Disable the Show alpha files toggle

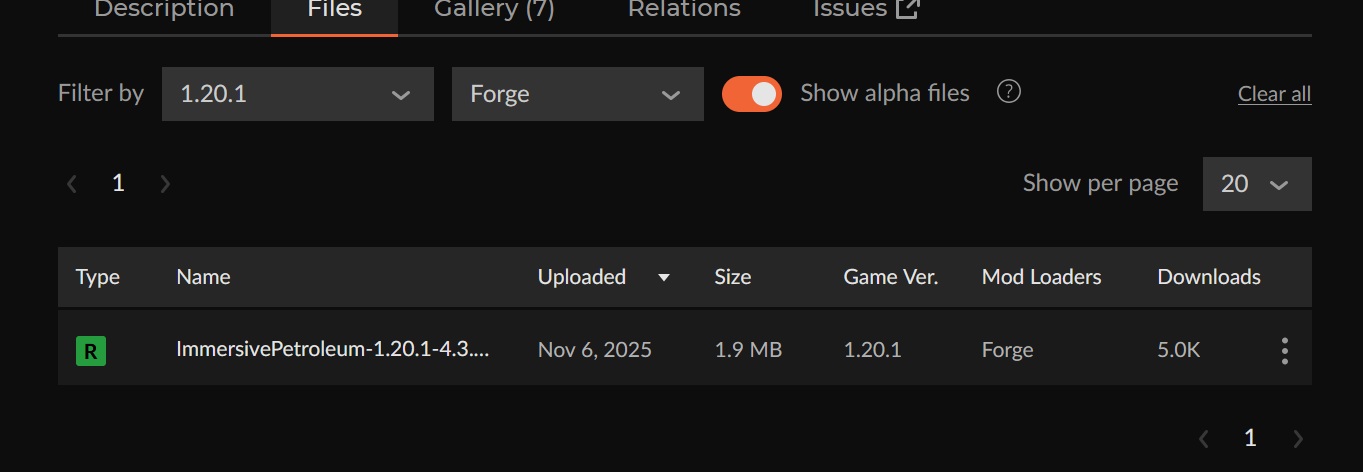pos(752,94)
